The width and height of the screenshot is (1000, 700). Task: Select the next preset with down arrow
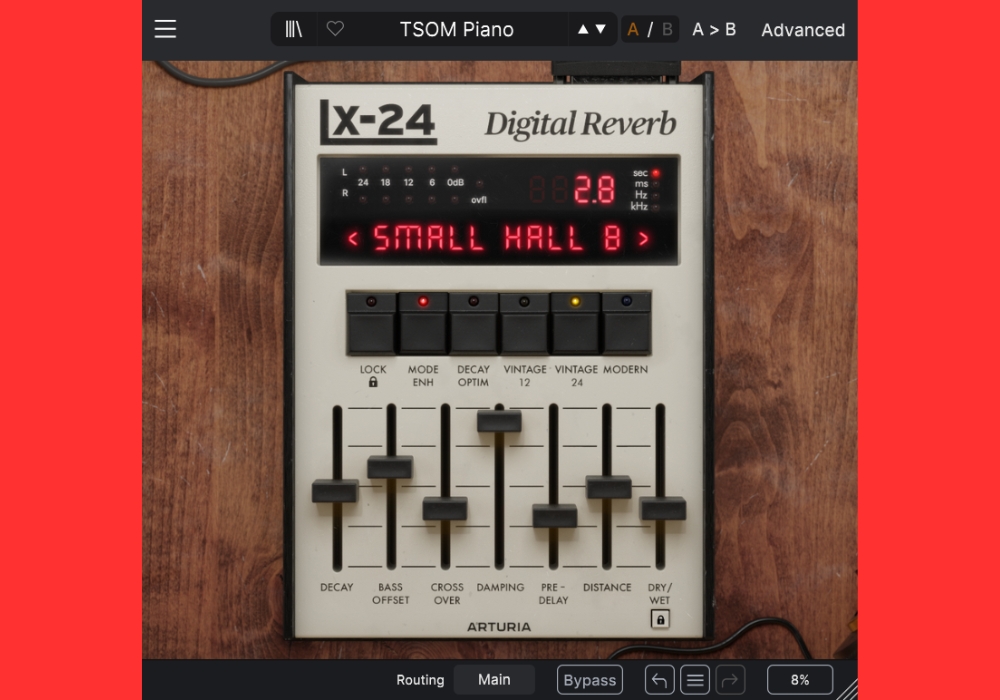coord(600,29)
